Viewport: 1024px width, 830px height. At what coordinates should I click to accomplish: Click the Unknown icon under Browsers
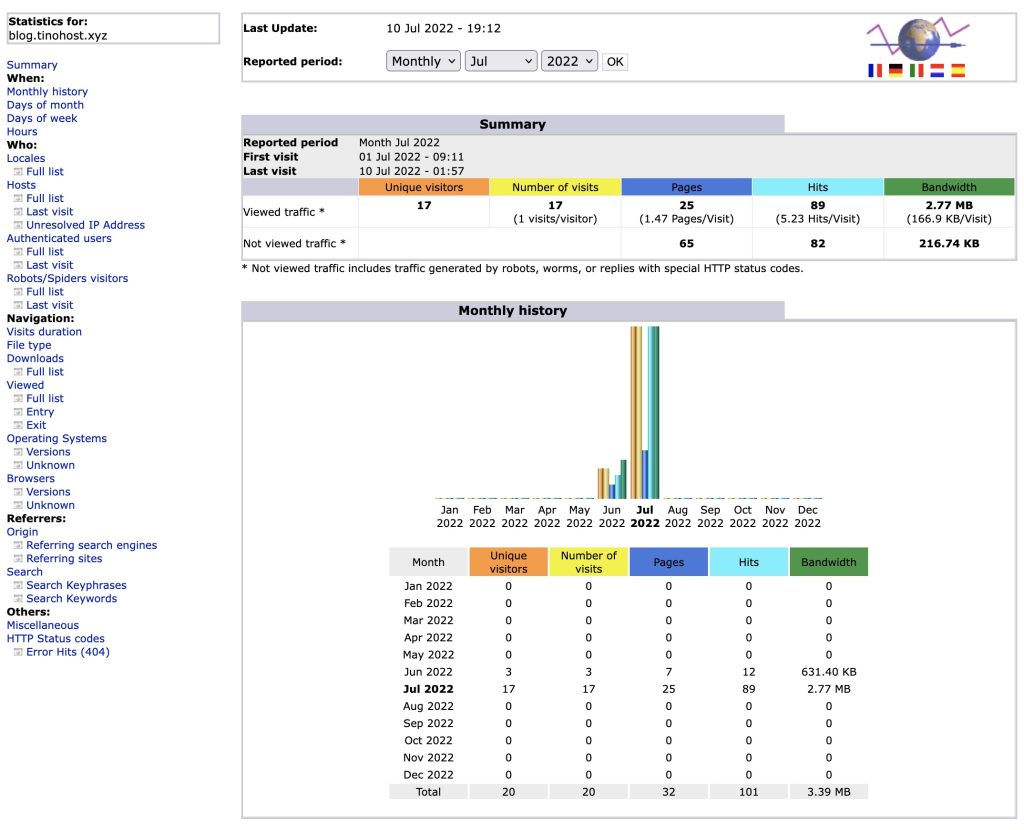pyautogui.click(x=18, y=505)
